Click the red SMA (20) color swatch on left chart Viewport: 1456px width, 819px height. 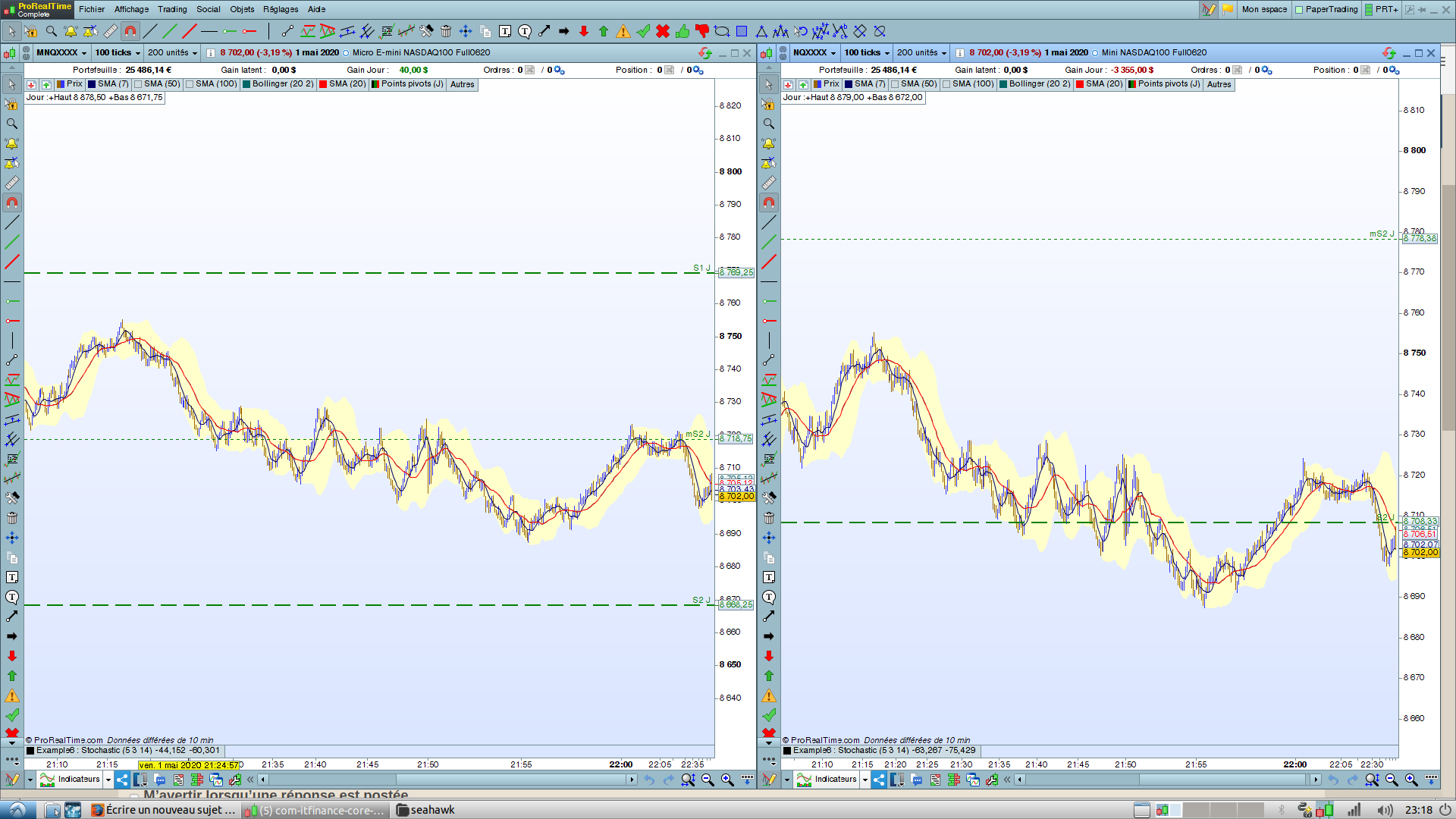pyautogui.click(x=323, y=84)
